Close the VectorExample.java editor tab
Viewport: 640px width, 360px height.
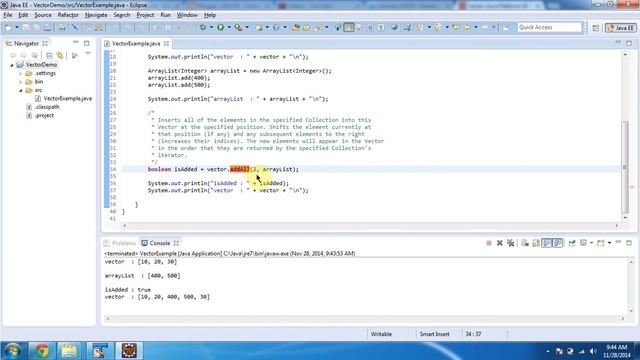coord(167,43)
